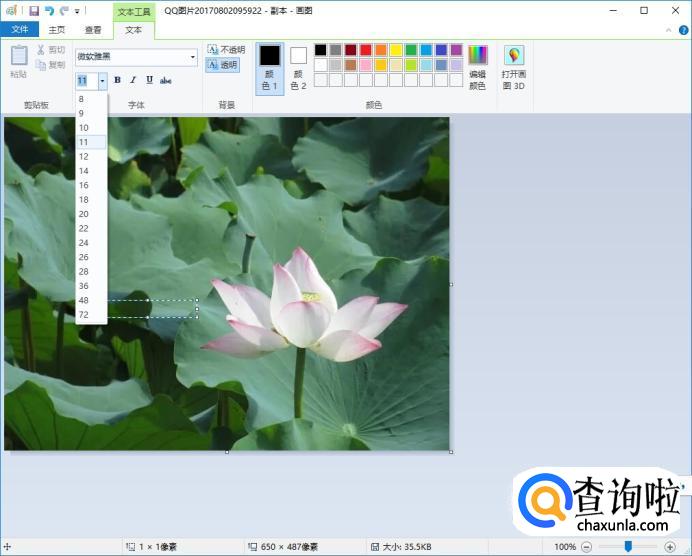Toggle Italic text formatting
This screenshot has width=692, height=556.
pos(133,80)
